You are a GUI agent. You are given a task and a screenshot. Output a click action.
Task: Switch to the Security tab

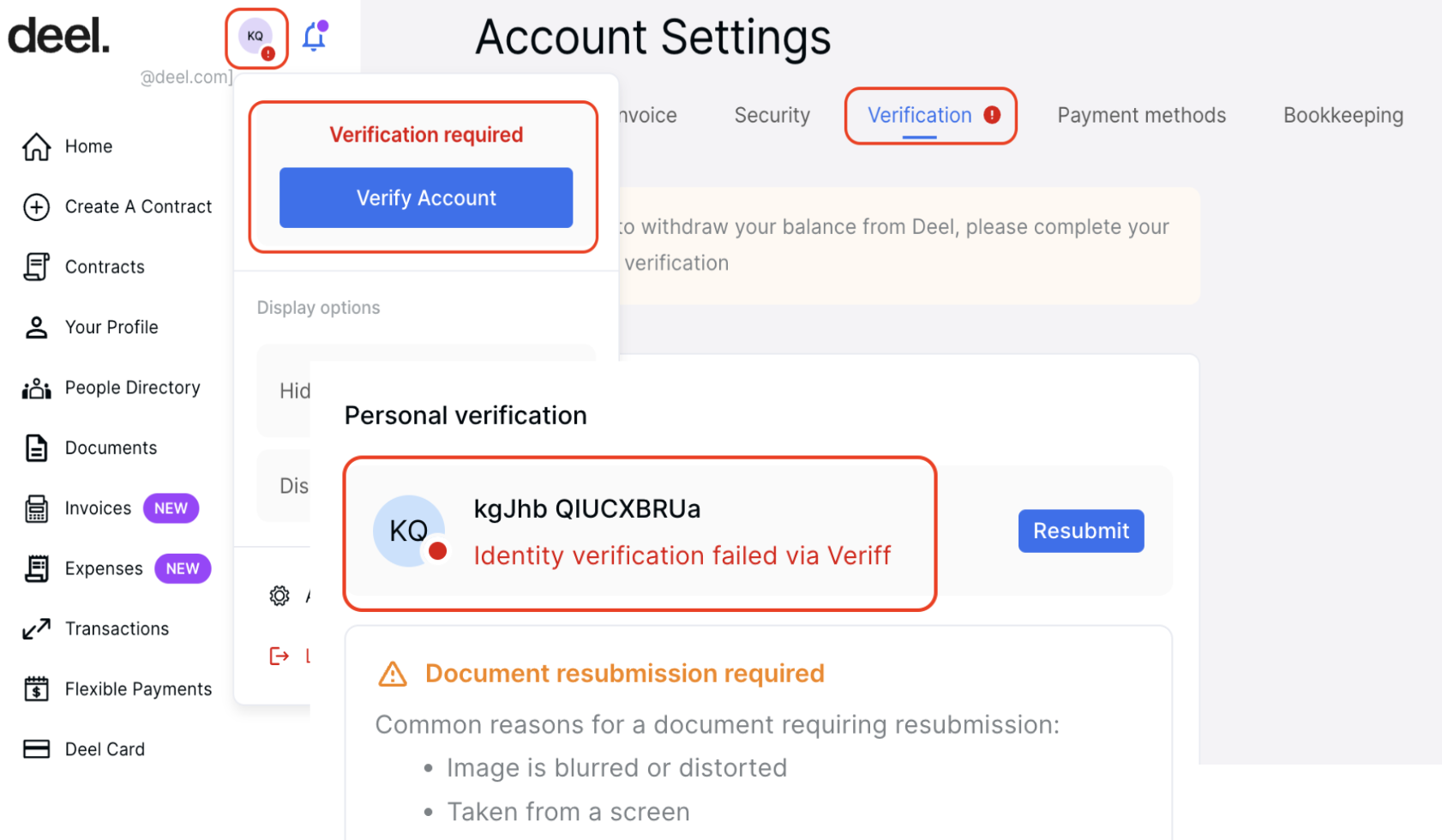coord(771,115)
